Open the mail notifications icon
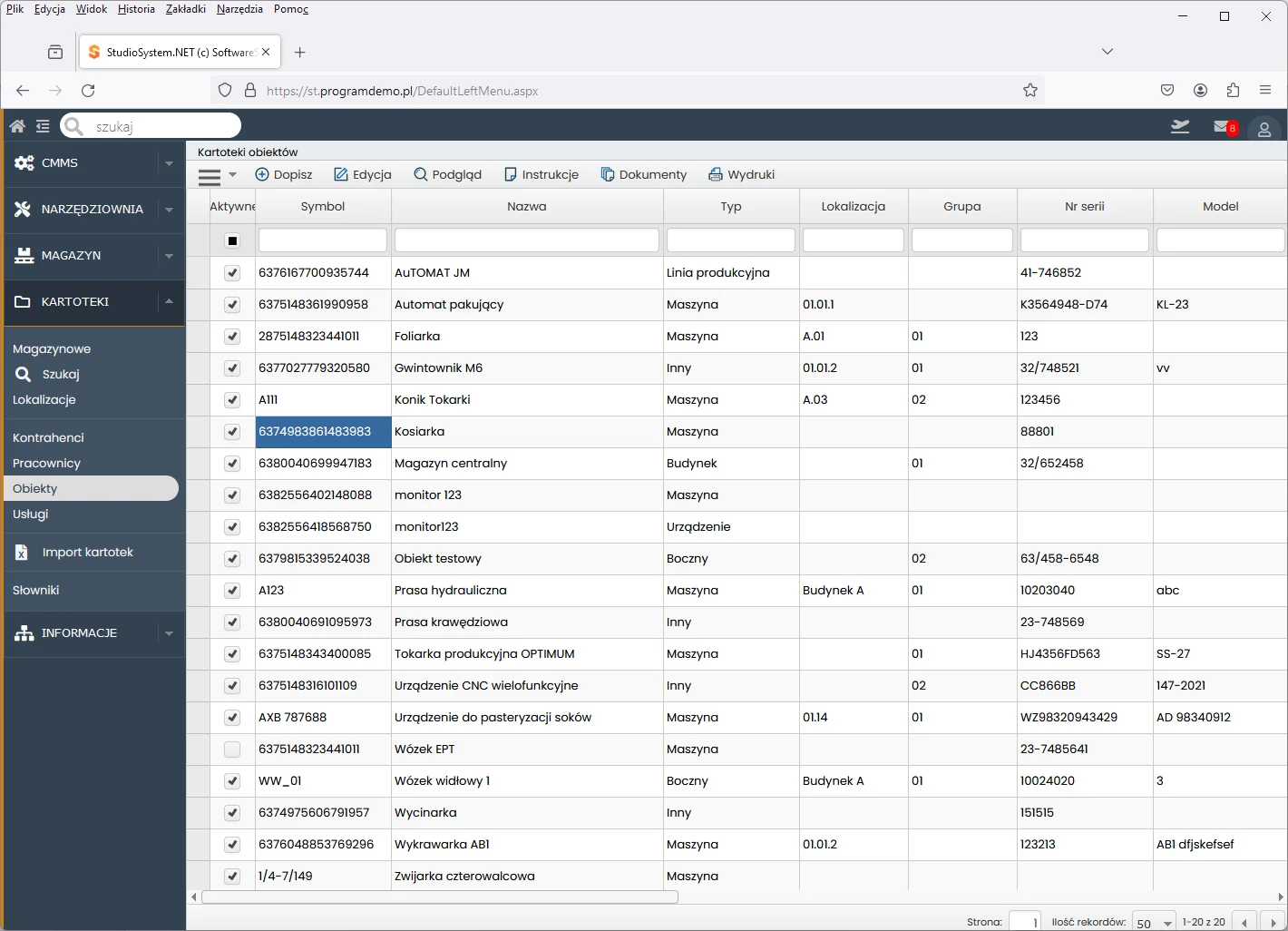Image resolution: width=1288 pixels, height=931 pixels. (1224, 127)
